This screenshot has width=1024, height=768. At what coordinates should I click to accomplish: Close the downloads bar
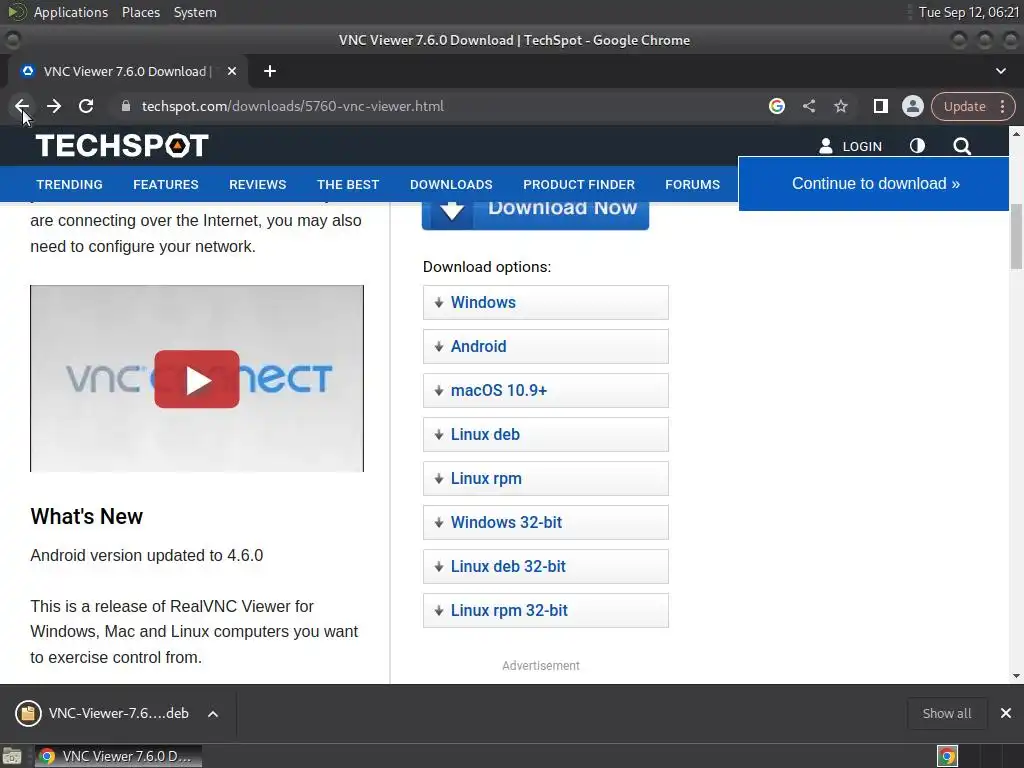(1006, 713)
